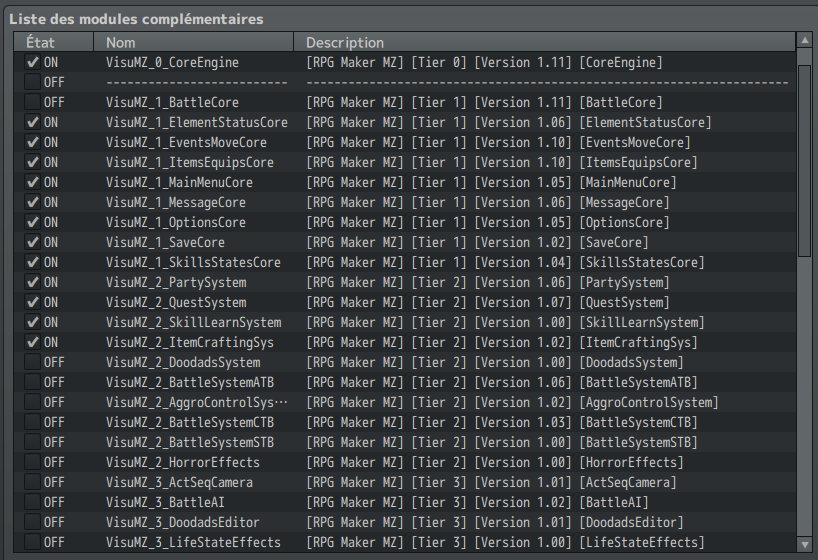Click the vertical scrollbar thumb
Image resolution: width=818 pixels, height=560 pixels.
click(x=804, y=161)
